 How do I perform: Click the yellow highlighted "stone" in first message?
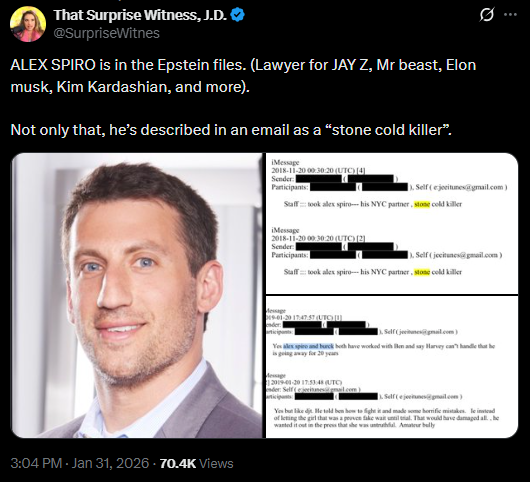coord(422,204)
